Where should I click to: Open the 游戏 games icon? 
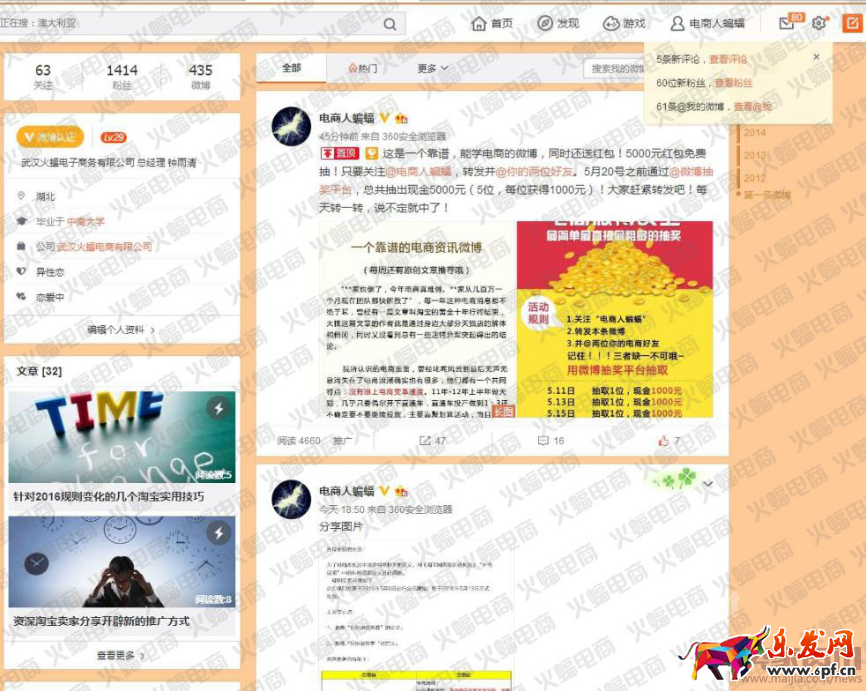coord(611,23)
